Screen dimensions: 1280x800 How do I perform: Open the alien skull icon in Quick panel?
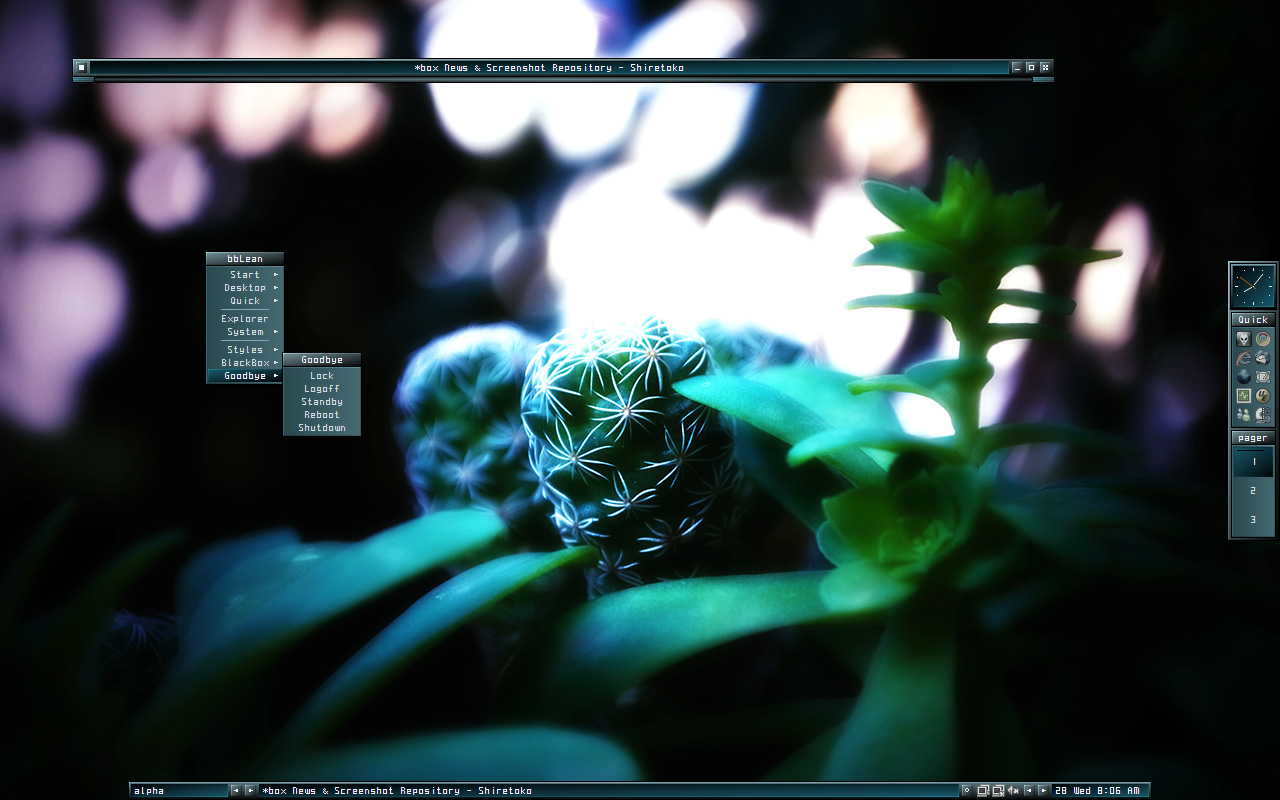[x=1244, y=339]
